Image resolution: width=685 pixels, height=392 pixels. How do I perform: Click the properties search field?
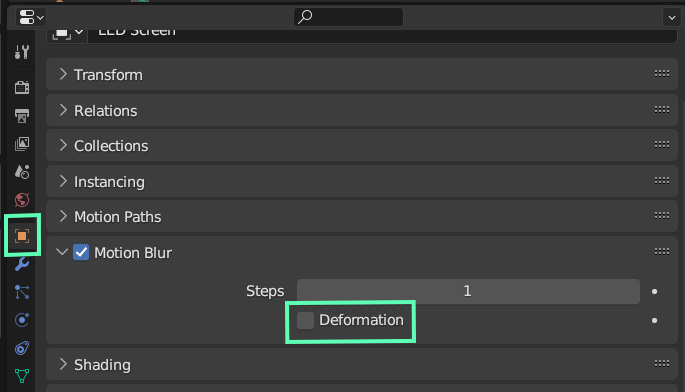coord(348,17)
